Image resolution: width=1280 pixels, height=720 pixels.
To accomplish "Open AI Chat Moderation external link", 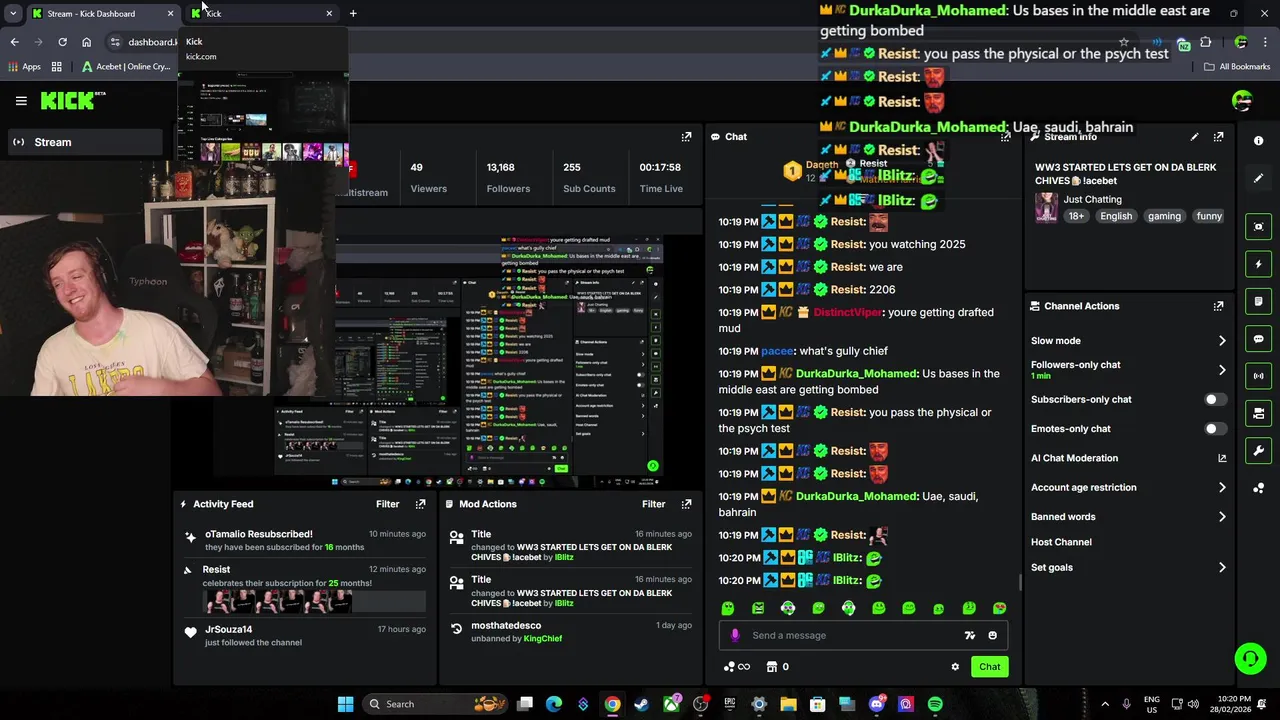I will click(x=1222, y=458).
